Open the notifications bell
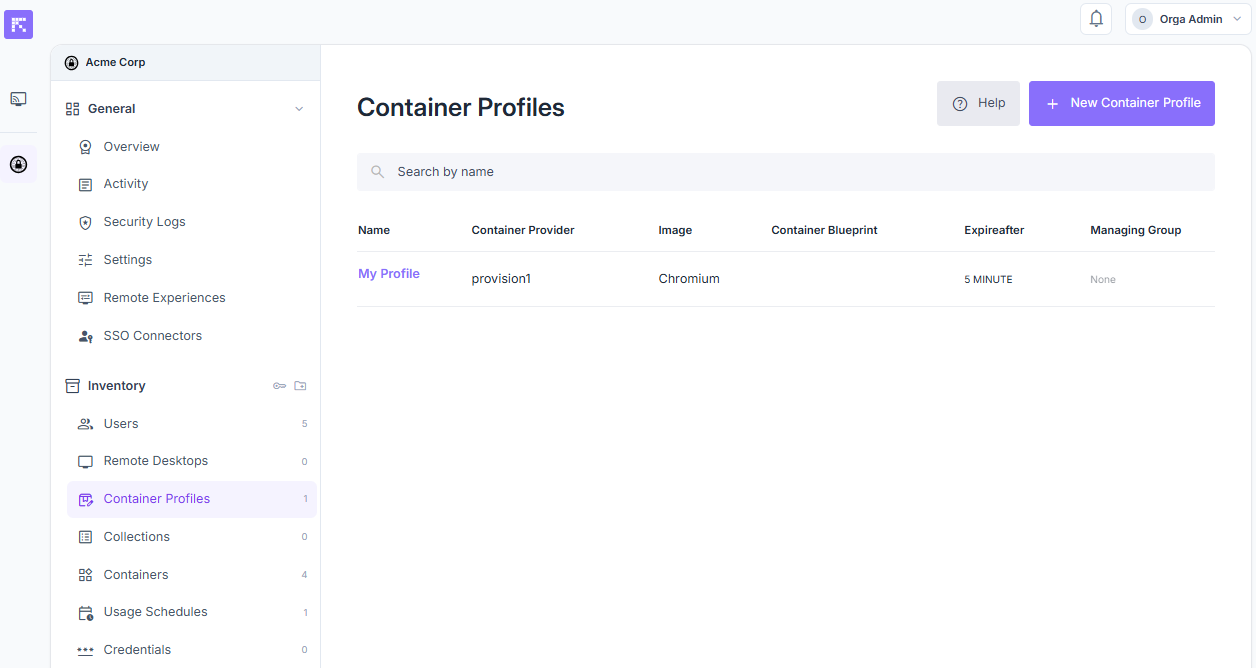Viewport: 1256px width, 668px height. point(1096,19)
